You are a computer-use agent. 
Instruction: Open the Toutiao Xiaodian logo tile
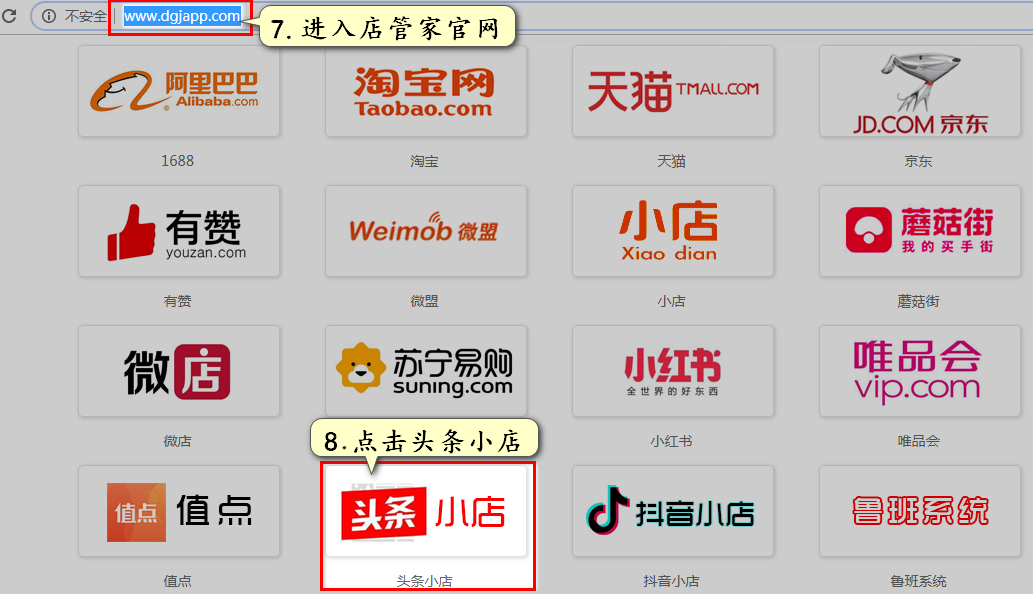[x=426, y=511]
